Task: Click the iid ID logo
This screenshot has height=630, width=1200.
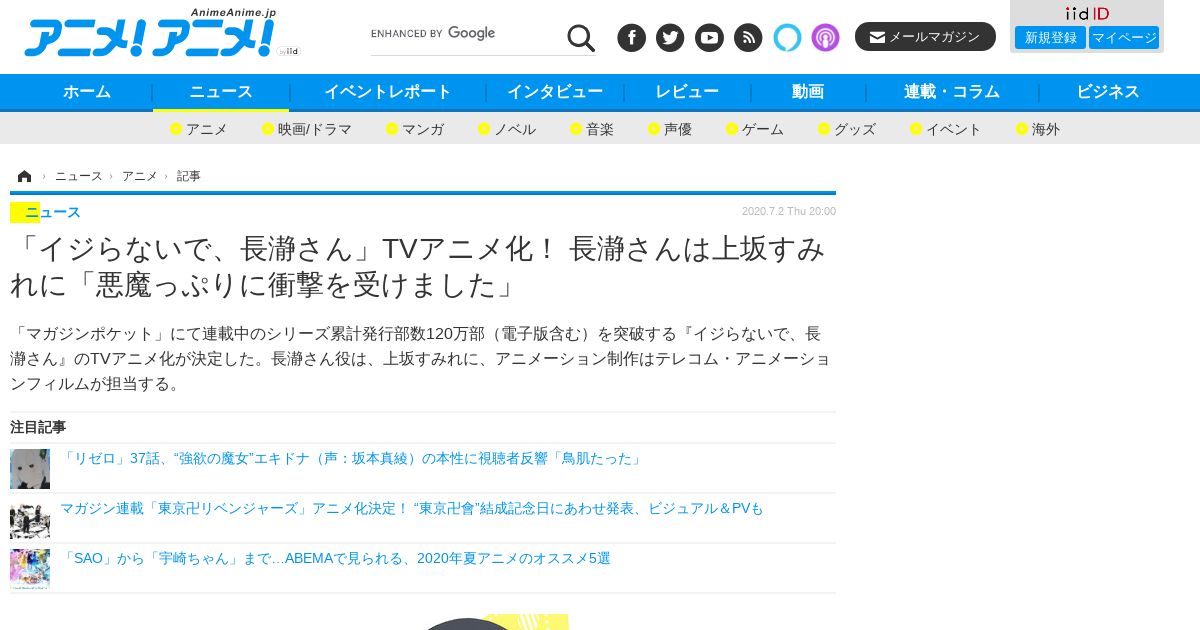Action: click(1087, 13)
